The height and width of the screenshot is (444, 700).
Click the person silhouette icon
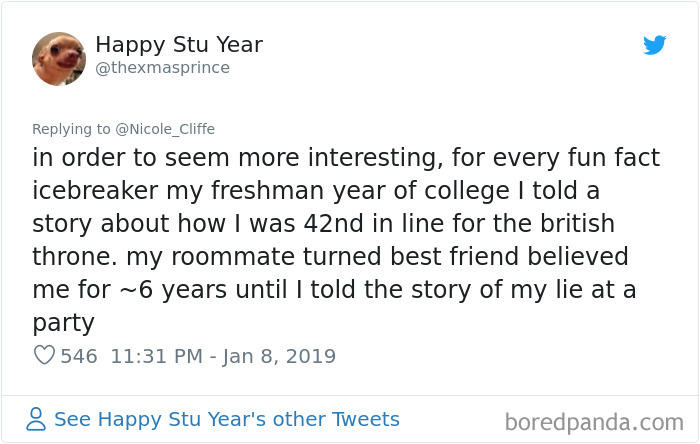pyautogui.click(x=37, y=420)
